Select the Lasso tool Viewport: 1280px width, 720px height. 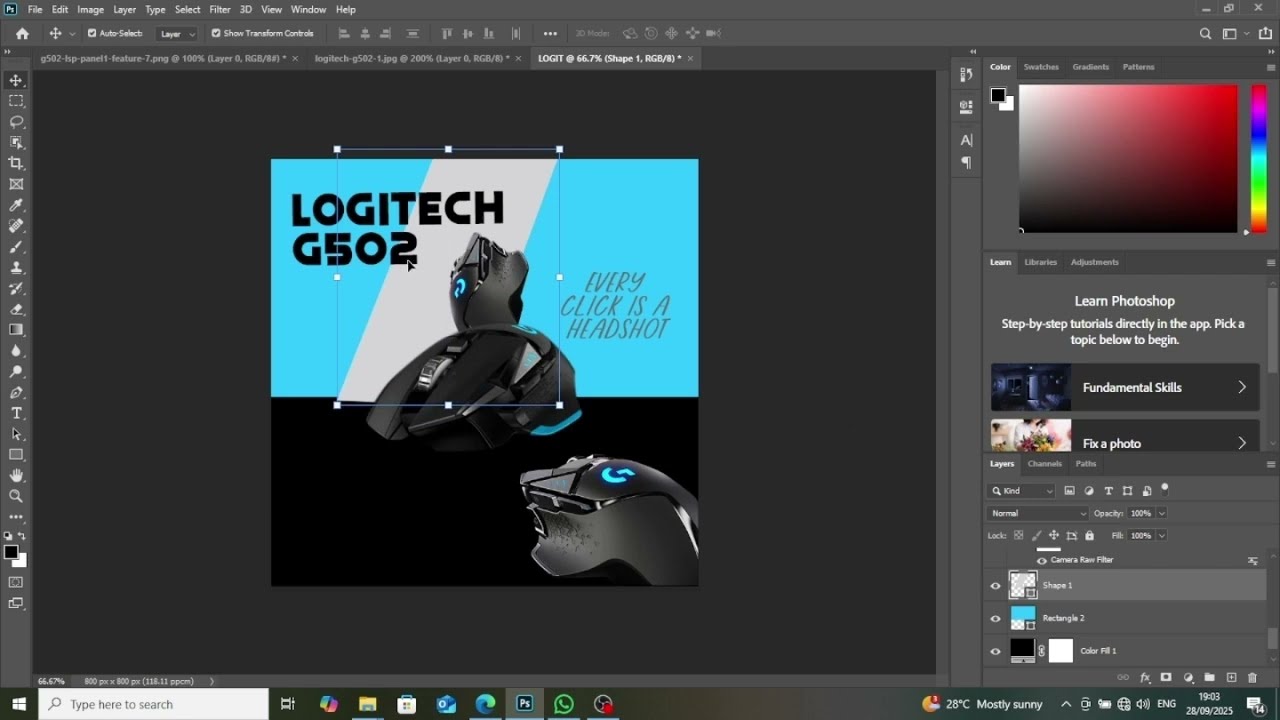16,122
